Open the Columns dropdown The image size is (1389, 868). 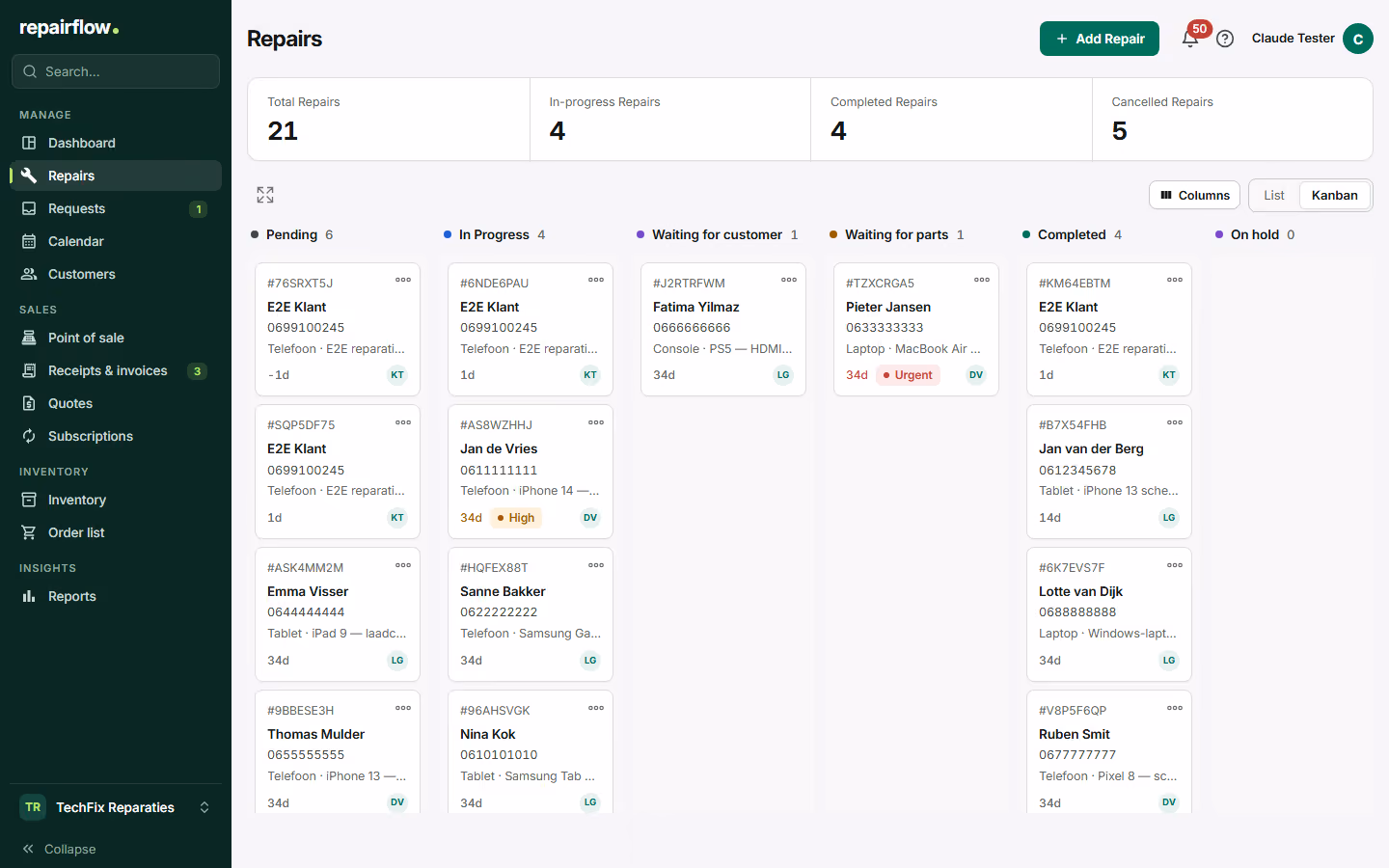1194,195
